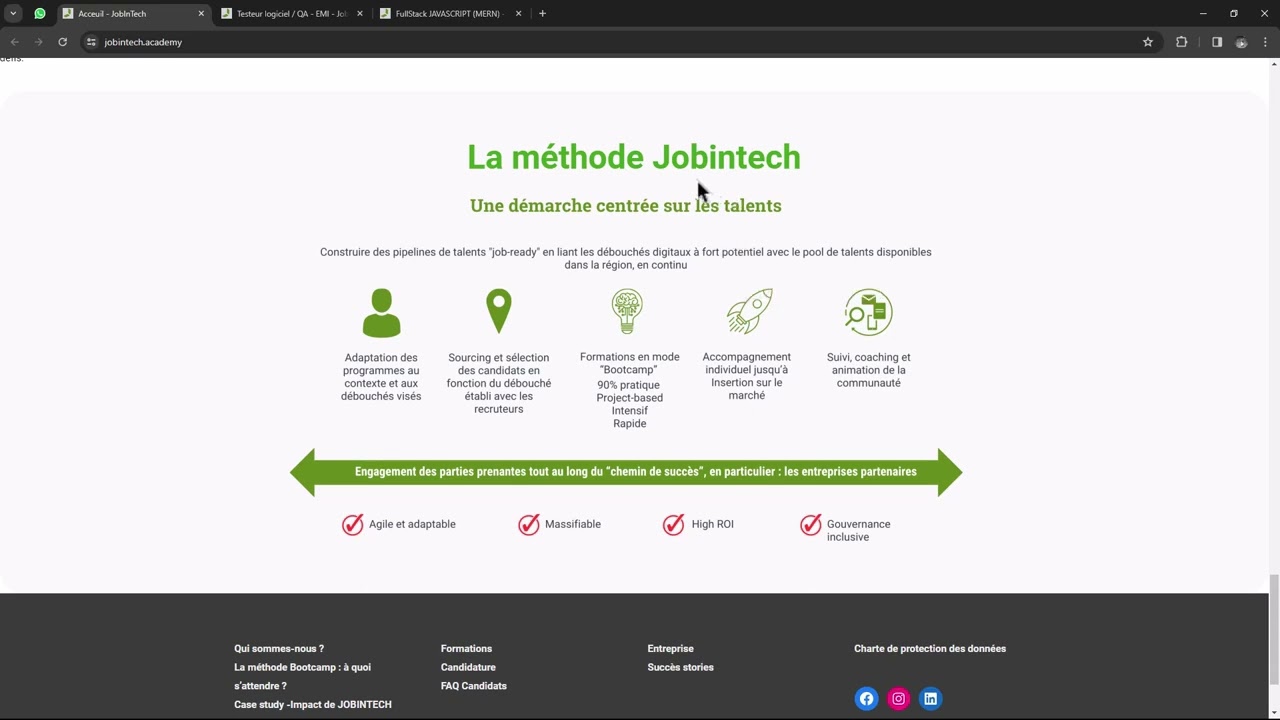Open the Chrome three-dot menu
This screenshot has width=1280, height=720.
tap(1266, 42)
